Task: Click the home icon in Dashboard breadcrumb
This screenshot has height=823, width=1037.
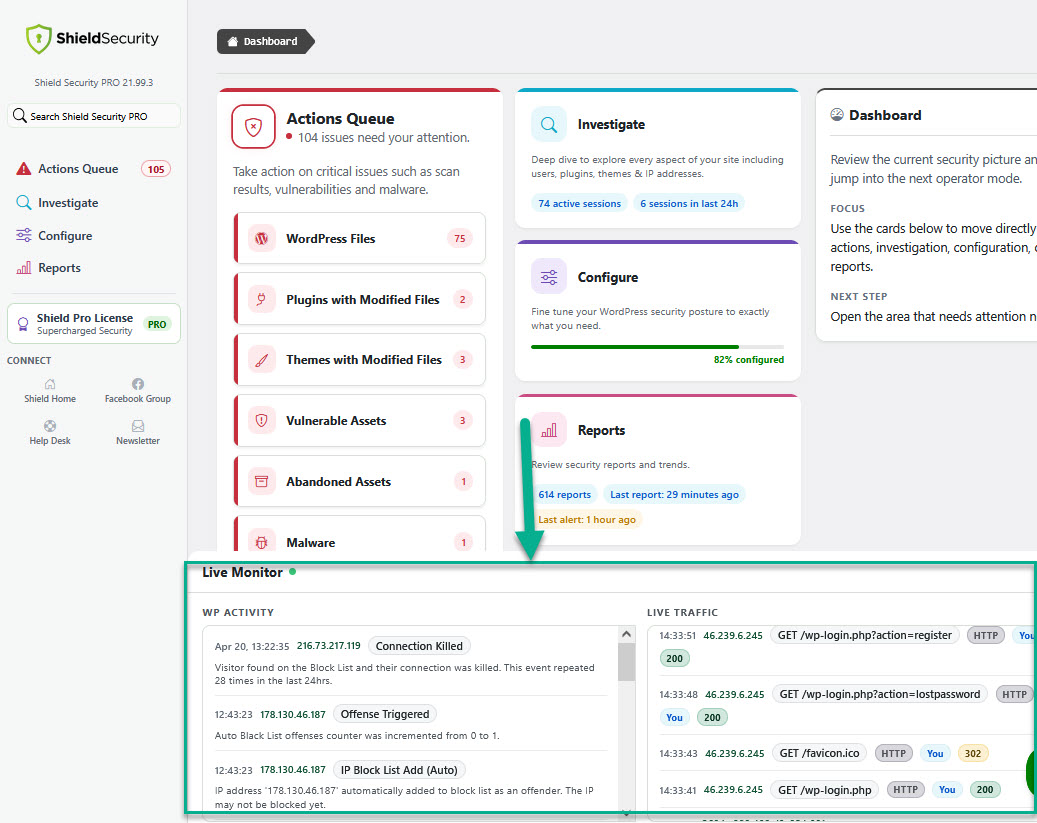Action: click(x=232, y=41)
